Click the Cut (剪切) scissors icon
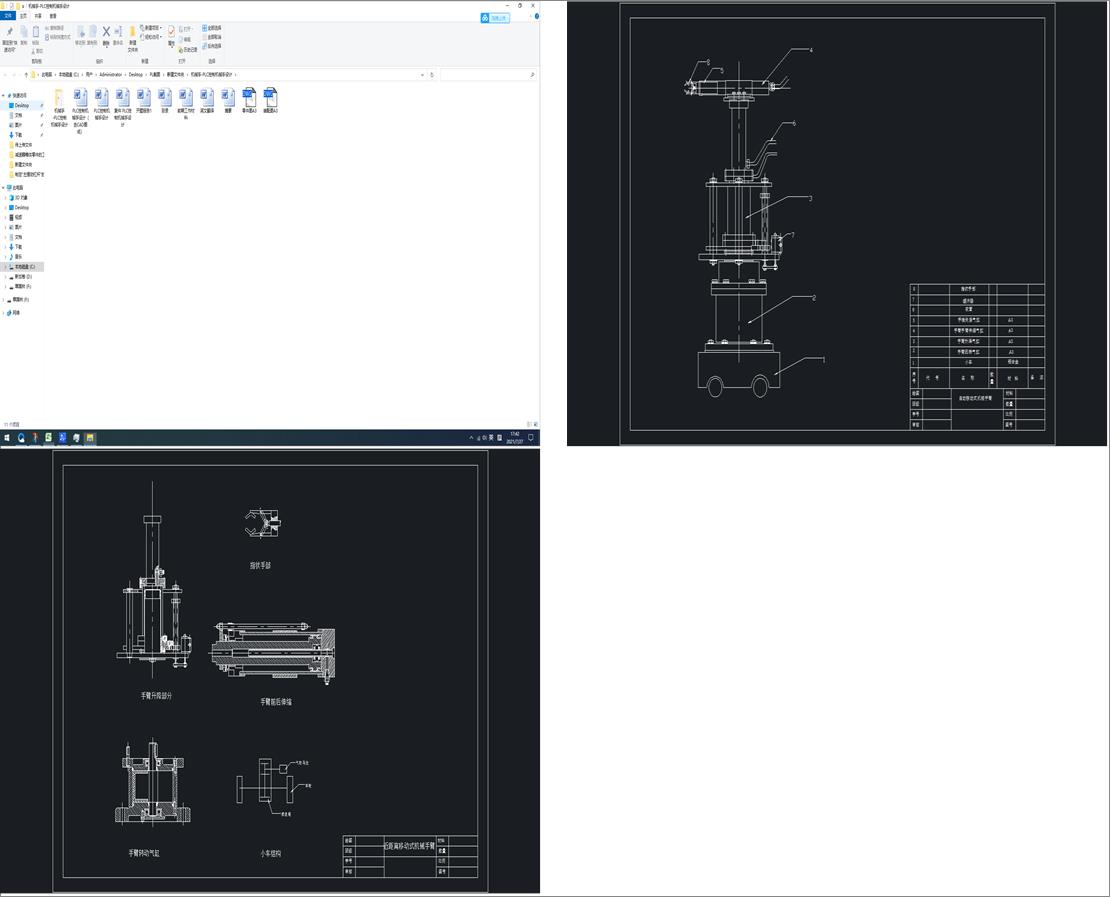Viewport: 1110px width, 897px height. point(38,51)
